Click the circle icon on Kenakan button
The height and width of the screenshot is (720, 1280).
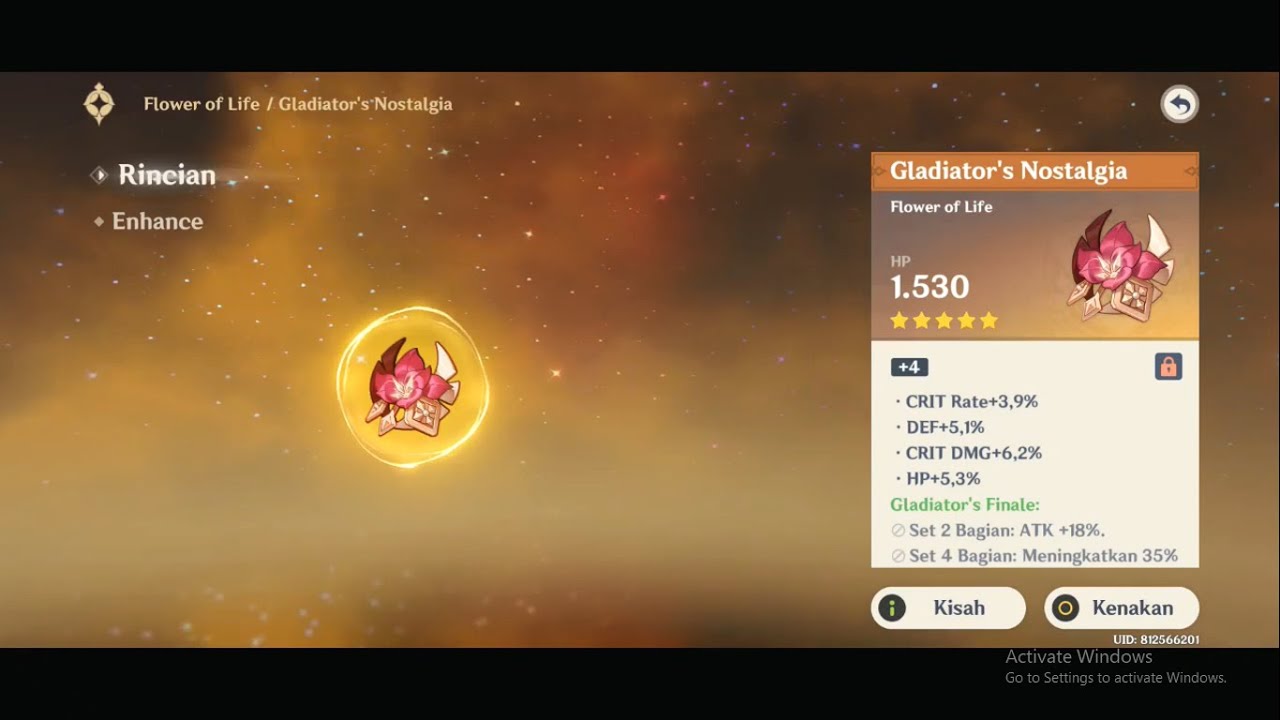click(1066, 608)
